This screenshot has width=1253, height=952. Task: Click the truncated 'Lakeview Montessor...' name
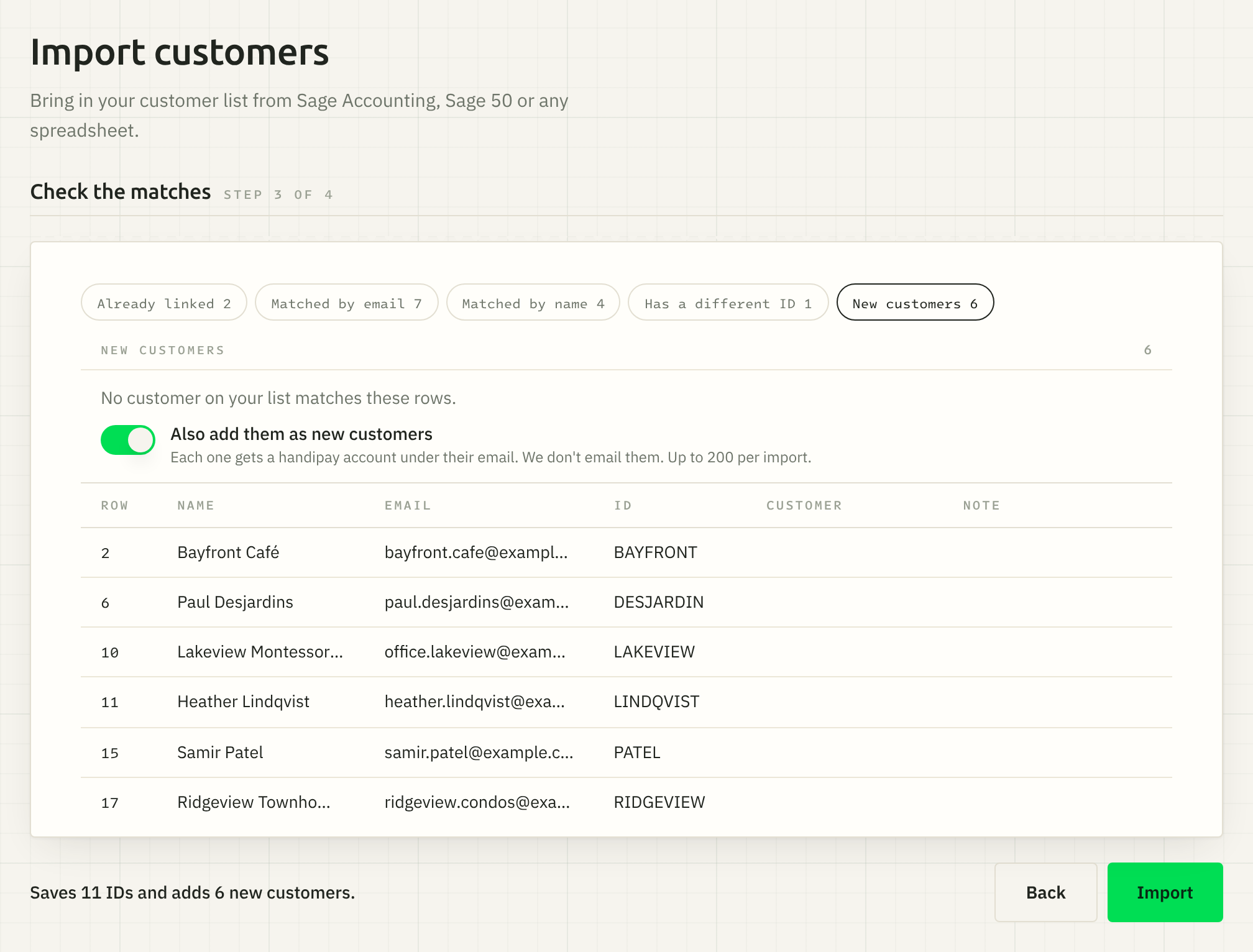(260, 652)
